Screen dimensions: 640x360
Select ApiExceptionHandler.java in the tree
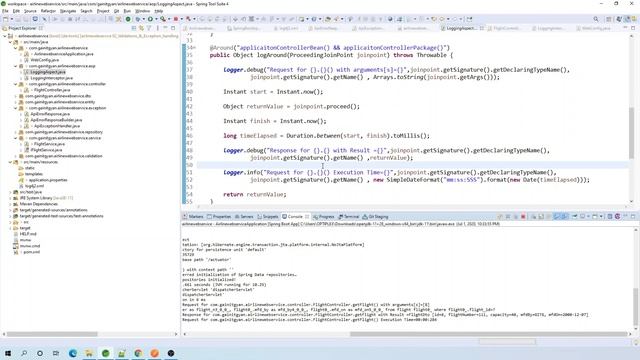tap(57, 126)
